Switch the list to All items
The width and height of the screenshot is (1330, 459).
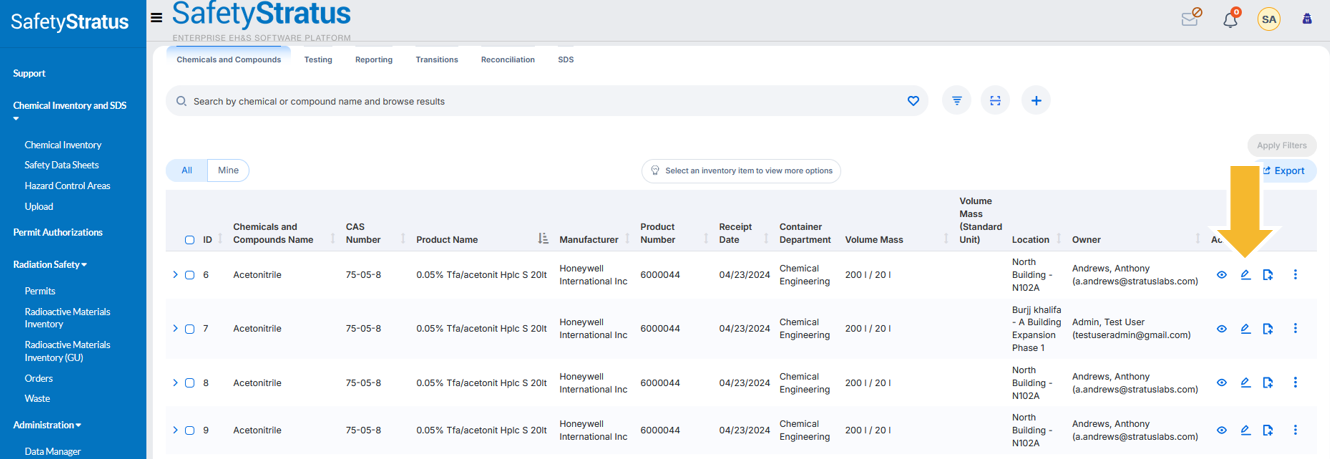(187, 171)
